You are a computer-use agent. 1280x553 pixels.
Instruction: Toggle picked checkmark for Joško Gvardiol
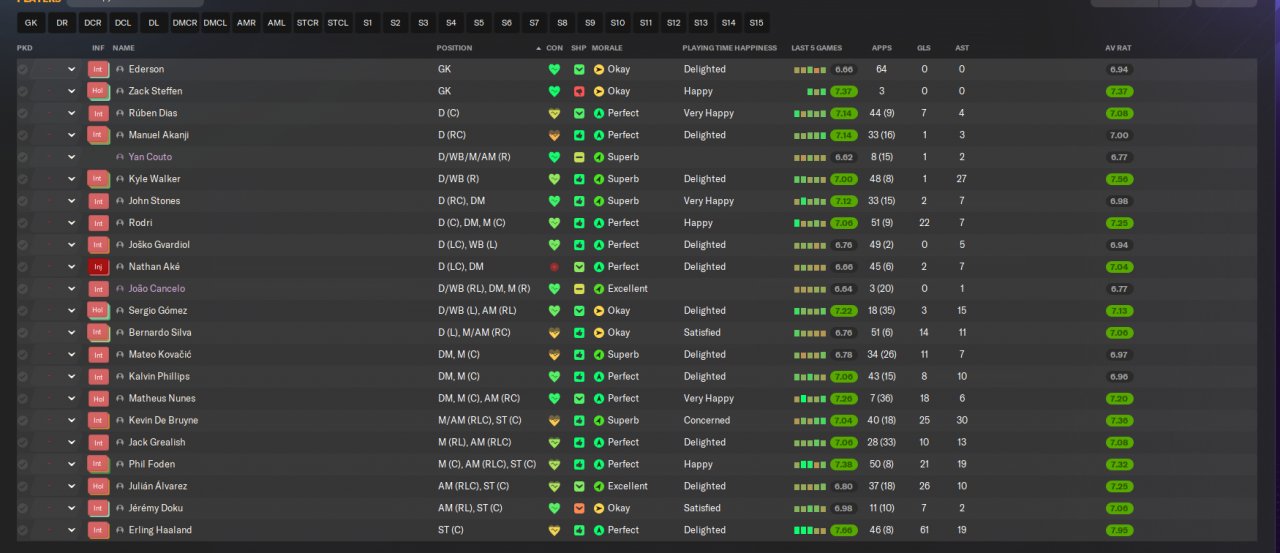click(x=23, y=245)
